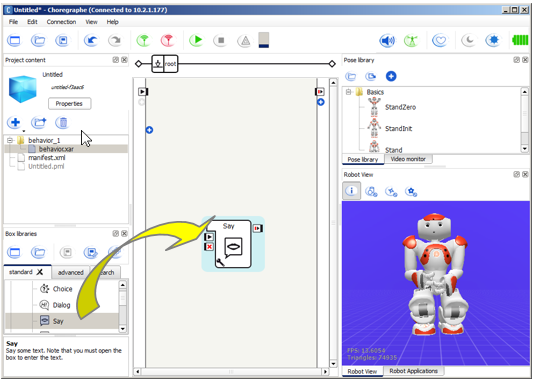Screen dimensions: 533x387
Task: Collapse the Basics pose folder
Action: (x=348, y=92)
